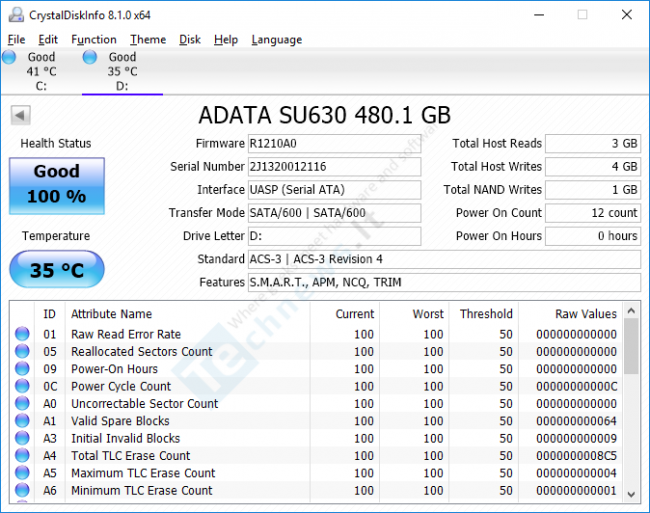Click the scroll up arrow of attribute list
This screenshot has height=513, width=650.
click(631, 311)
